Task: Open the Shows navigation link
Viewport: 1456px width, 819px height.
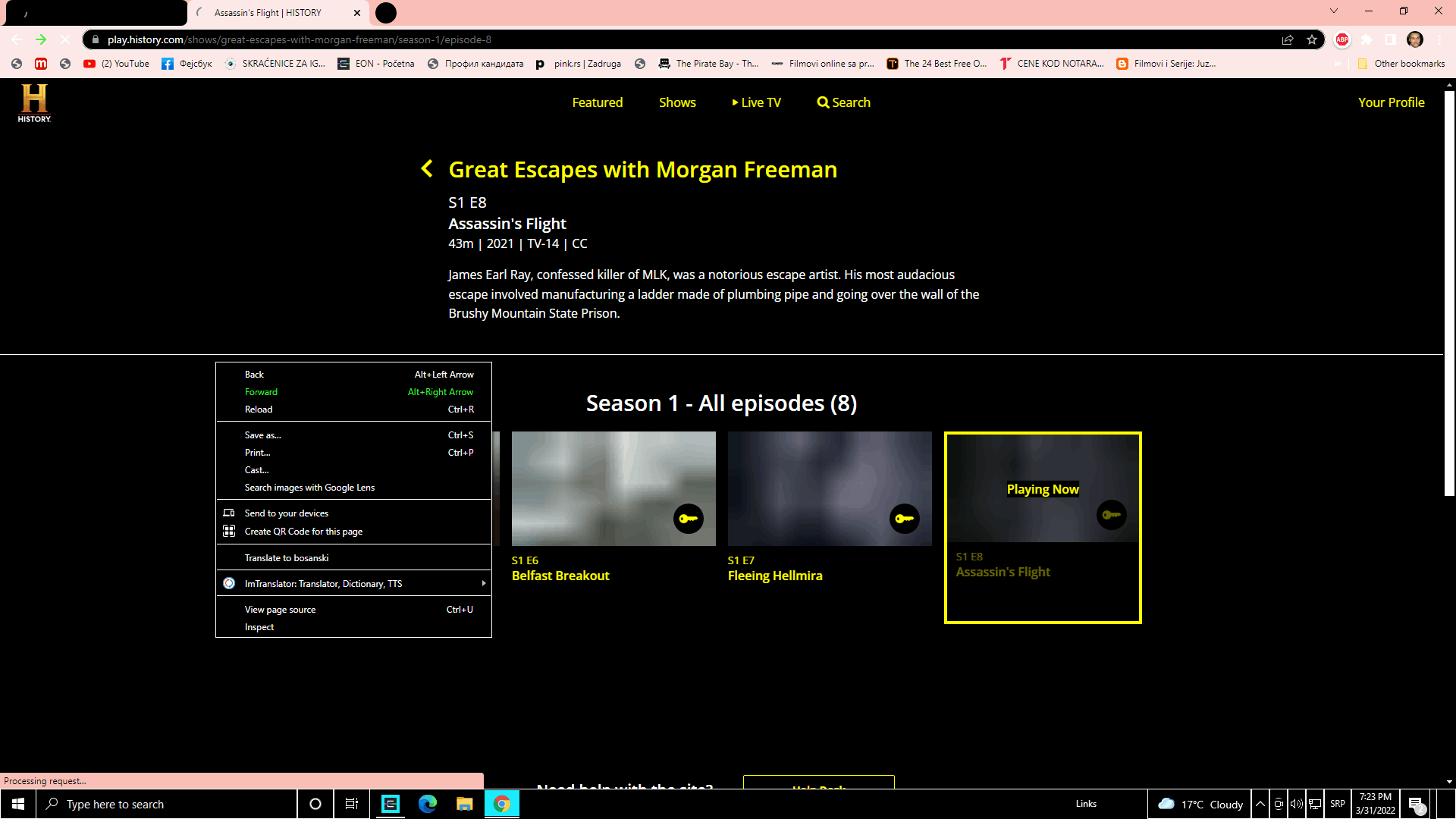Action: point(677,102)
